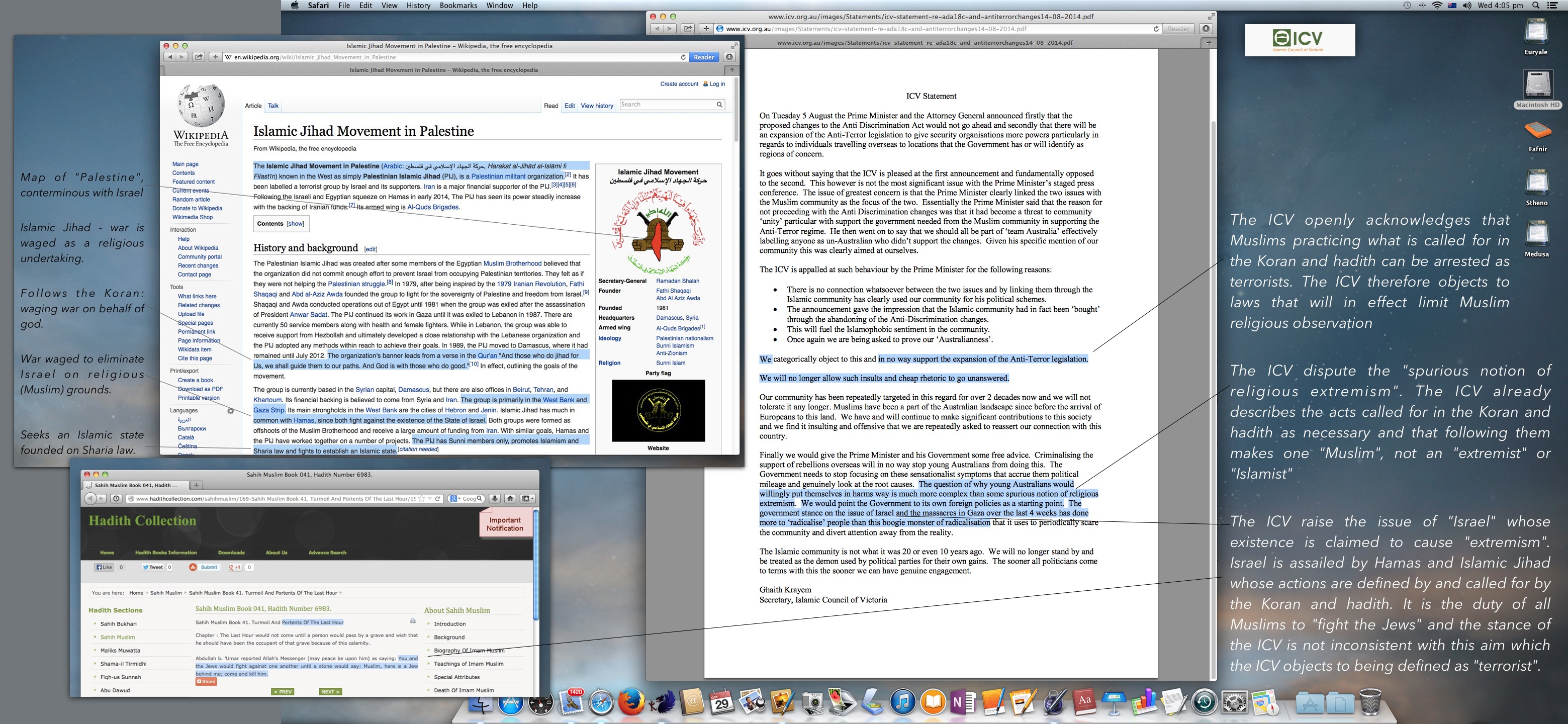This screenshot has width=1568, height=724.
Task: Open Wikipedia Edit tab
Action: [569, 106]
